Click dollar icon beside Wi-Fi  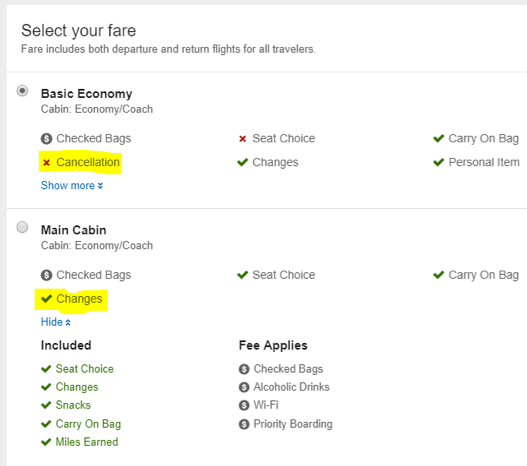pyautogui.click(x=244, y=405)
